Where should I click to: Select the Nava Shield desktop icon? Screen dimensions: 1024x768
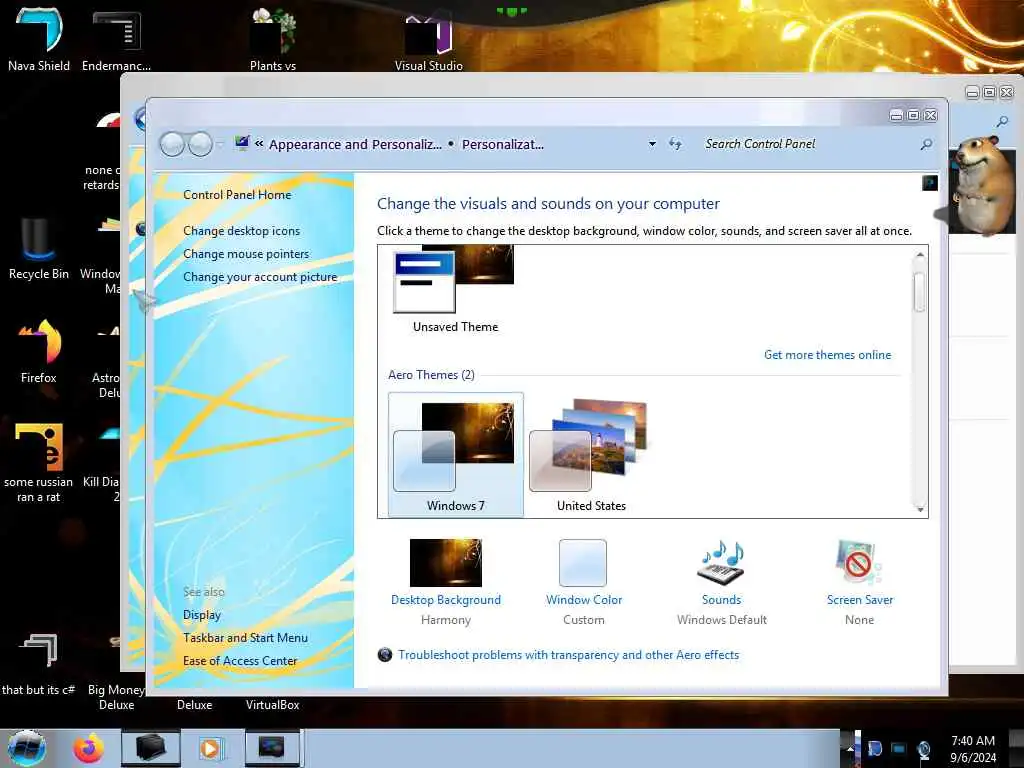(39, 38)
